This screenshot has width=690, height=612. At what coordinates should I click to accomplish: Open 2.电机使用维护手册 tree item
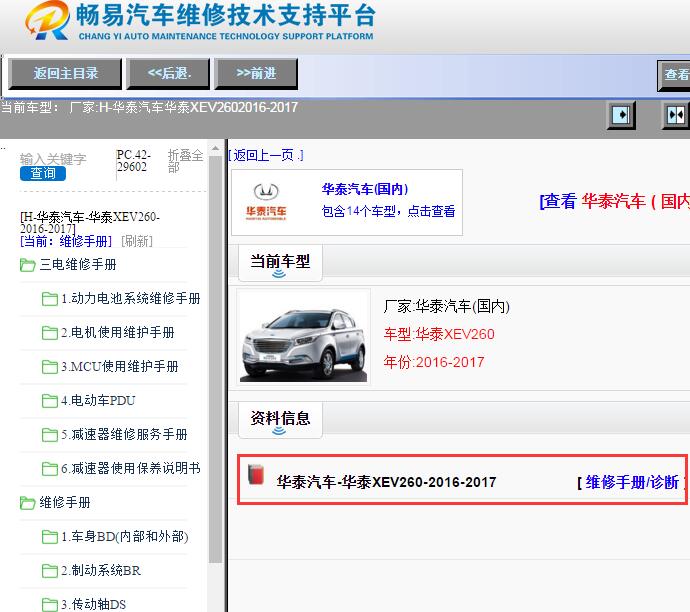(x=118, y=333)
